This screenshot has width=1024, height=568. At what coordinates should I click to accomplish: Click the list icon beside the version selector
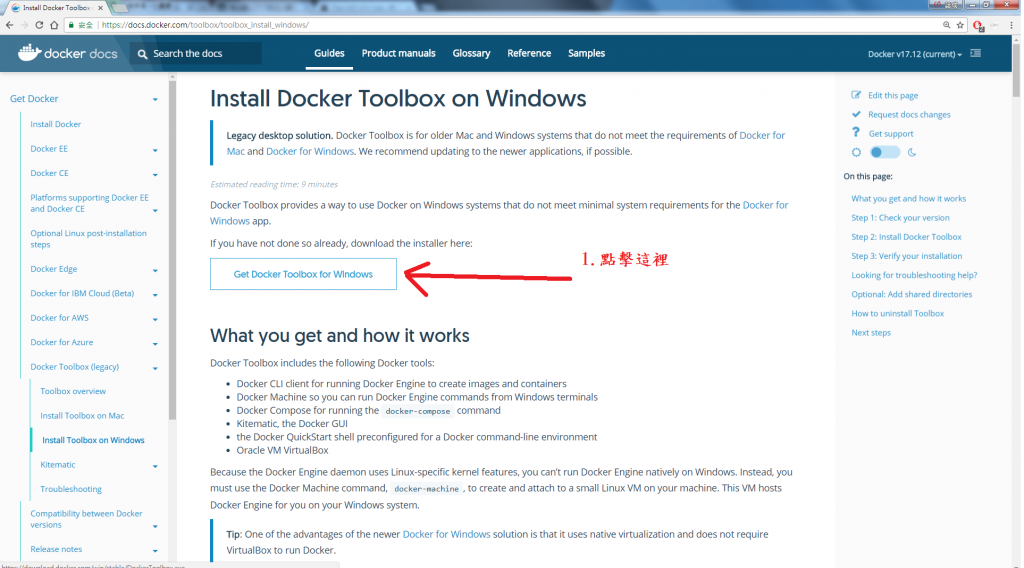tap(976, 53)
